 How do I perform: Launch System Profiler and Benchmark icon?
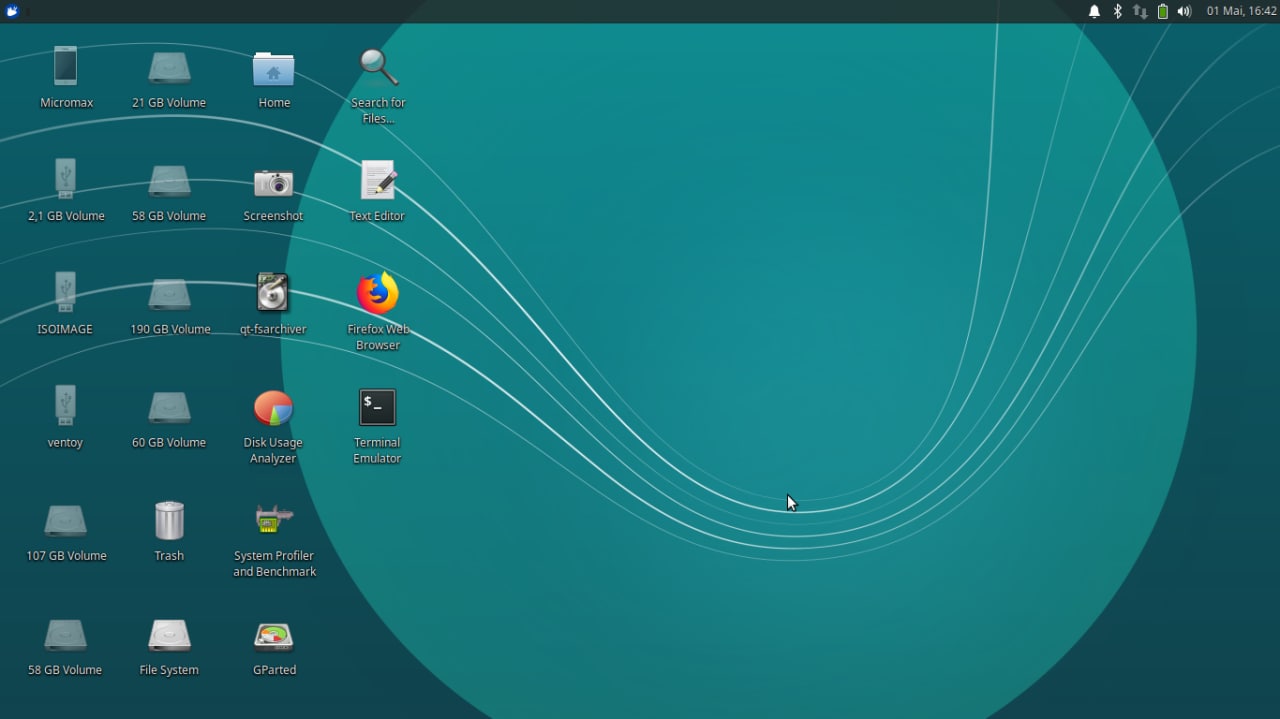[x=273, y=519]
